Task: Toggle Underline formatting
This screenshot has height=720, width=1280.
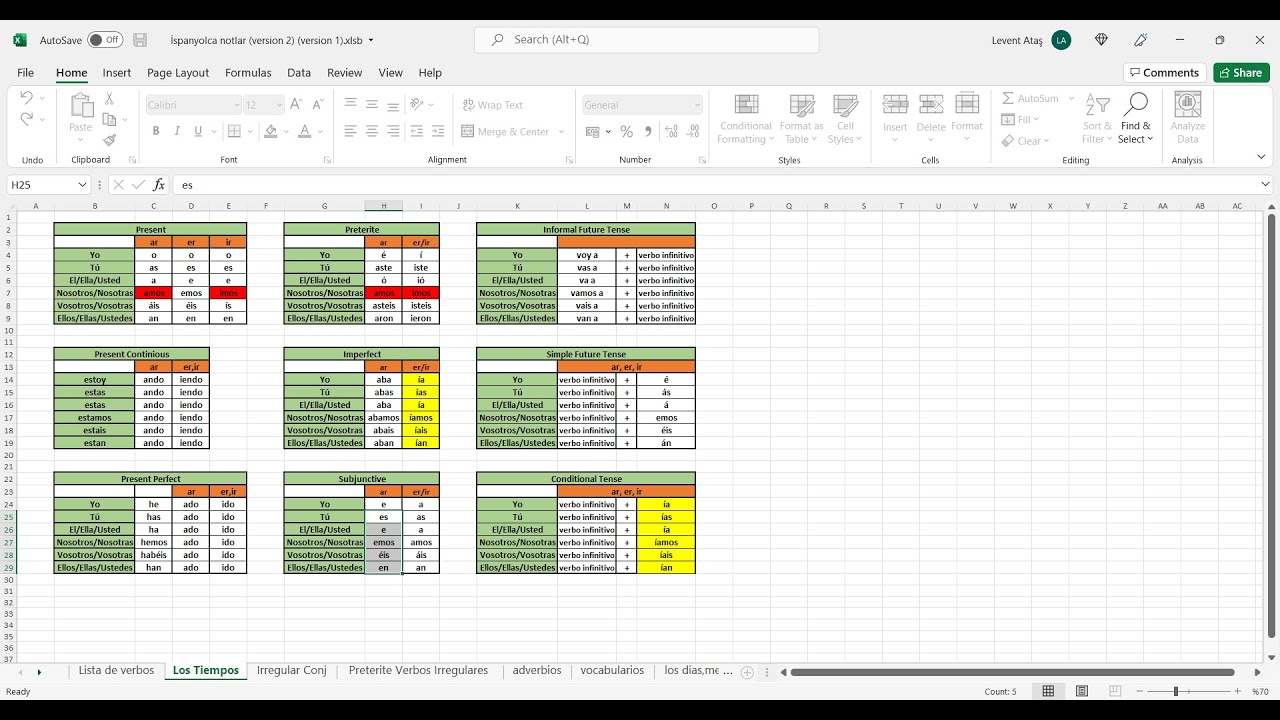Action: pyautogui.click(x=198, y=131)
